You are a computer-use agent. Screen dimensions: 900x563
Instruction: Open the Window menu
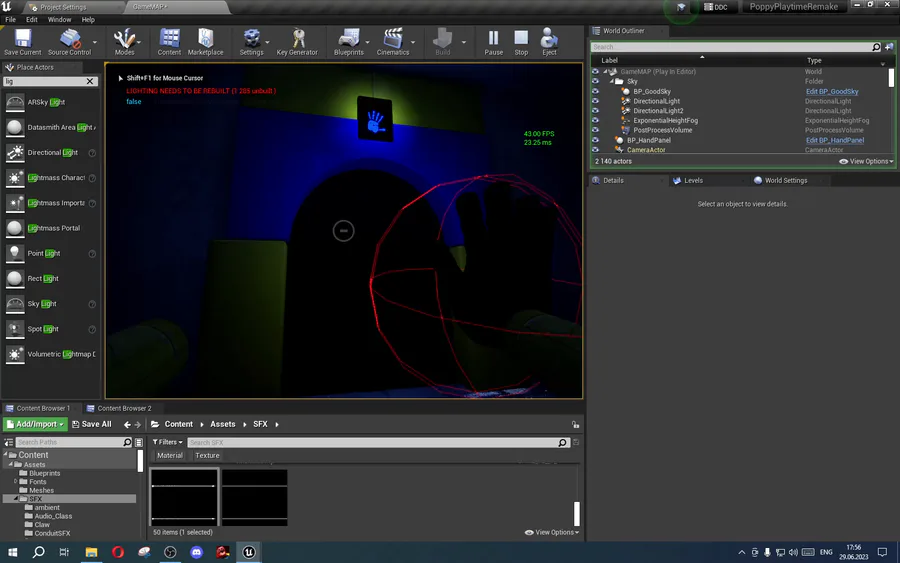[x=59, y=20]
